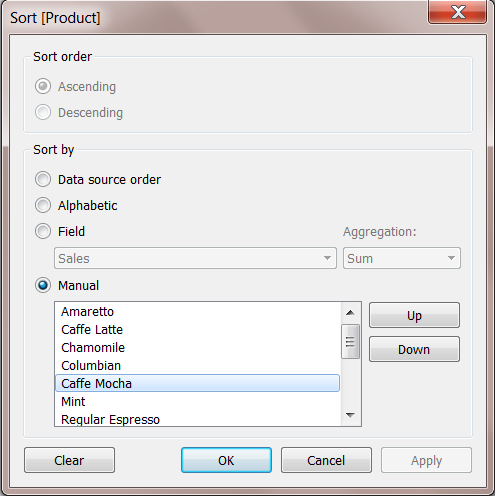Select Amaretto in the manual list
This screenshot has height=496, width=495.
[x=198, y=312]
